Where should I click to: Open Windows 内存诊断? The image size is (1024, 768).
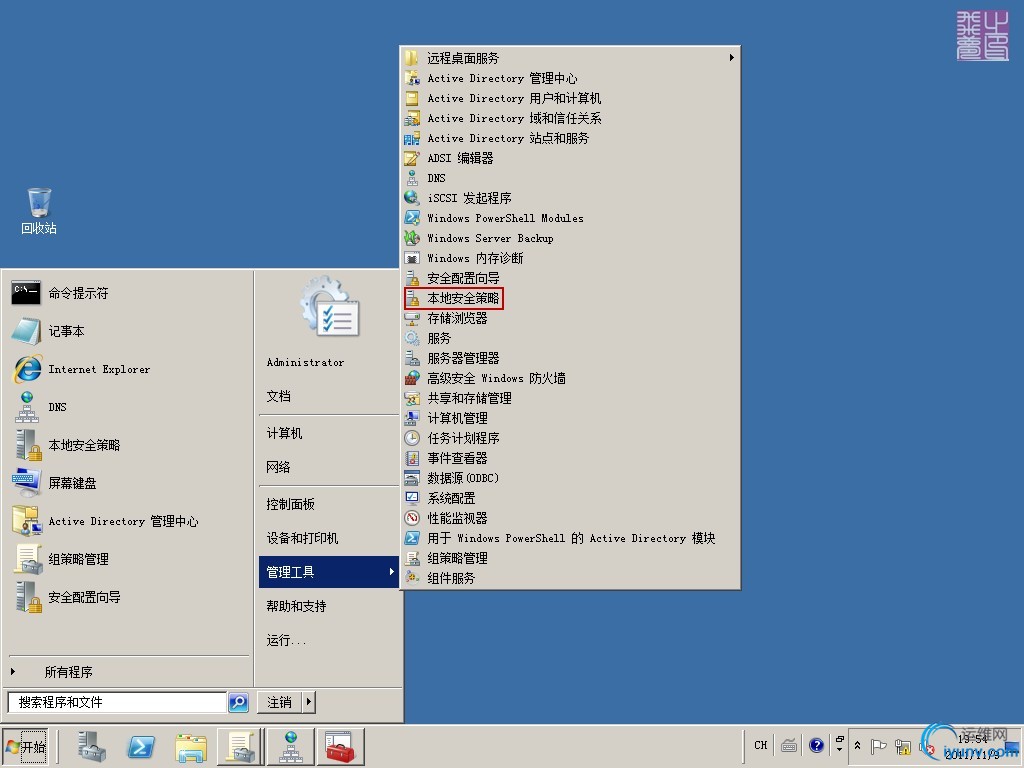(x=570, y=258)
